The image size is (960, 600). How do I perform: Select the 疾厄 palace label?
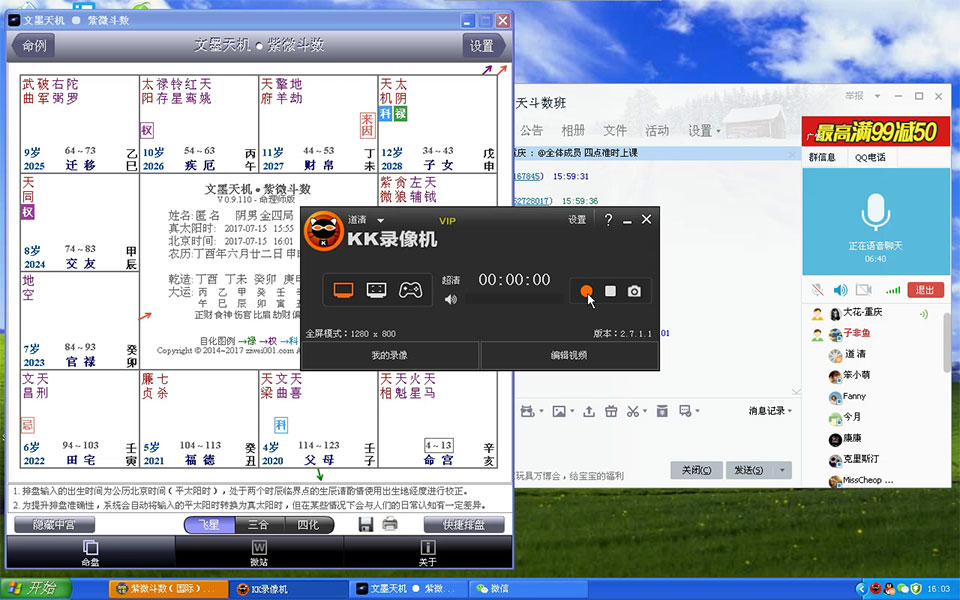click(x=200, y=165)
